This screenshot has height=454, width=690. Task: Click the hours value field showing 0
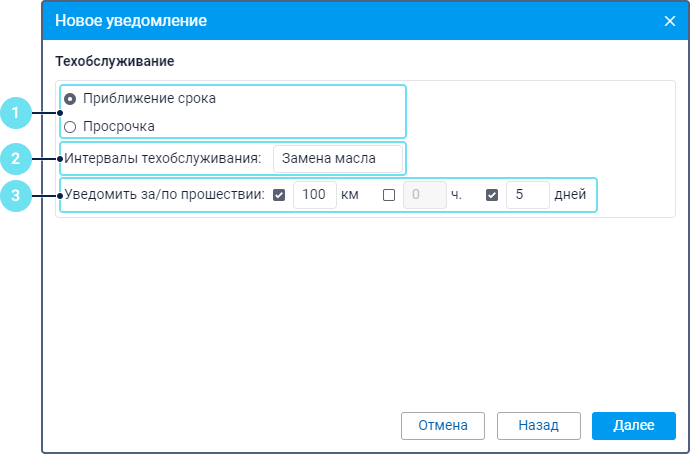(x=423, y=195)
